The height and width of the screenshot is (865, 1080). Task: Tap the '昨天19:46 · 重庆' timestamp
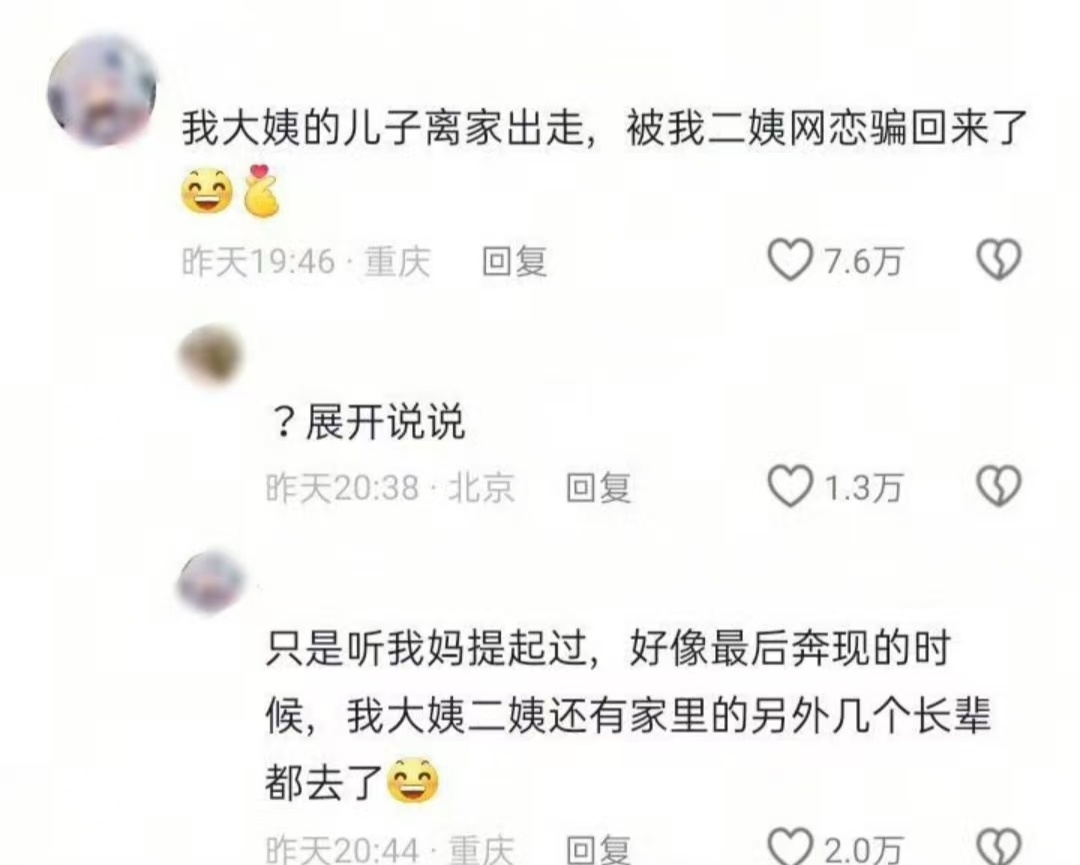coord(306,262)
